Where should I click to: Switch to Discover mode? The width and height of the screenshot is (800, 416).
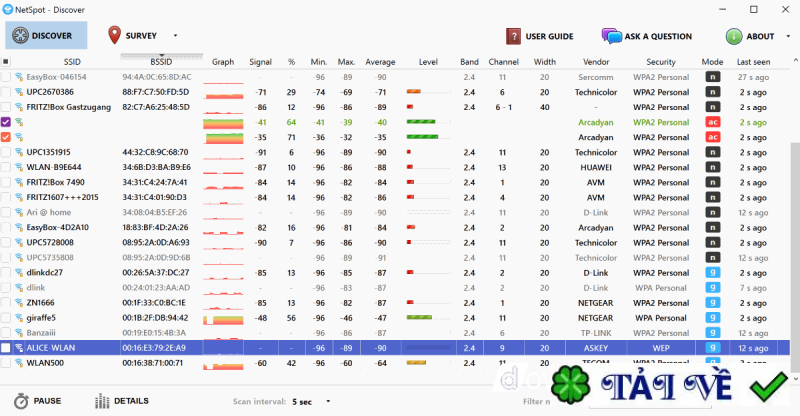46,36
